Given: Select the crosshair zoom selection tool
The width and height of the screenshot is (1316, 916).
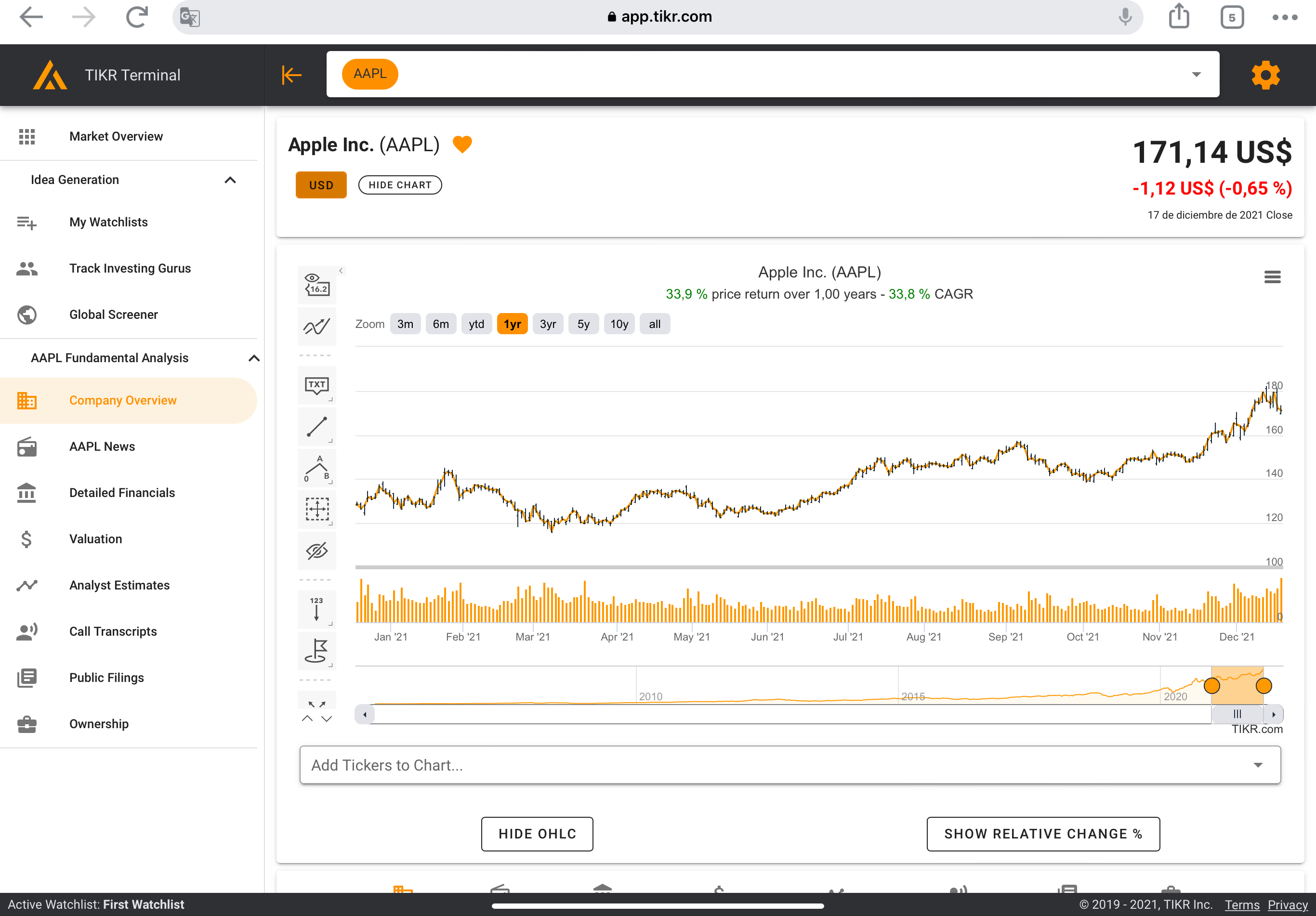Looking at the screenshot, I should point(316,509).
